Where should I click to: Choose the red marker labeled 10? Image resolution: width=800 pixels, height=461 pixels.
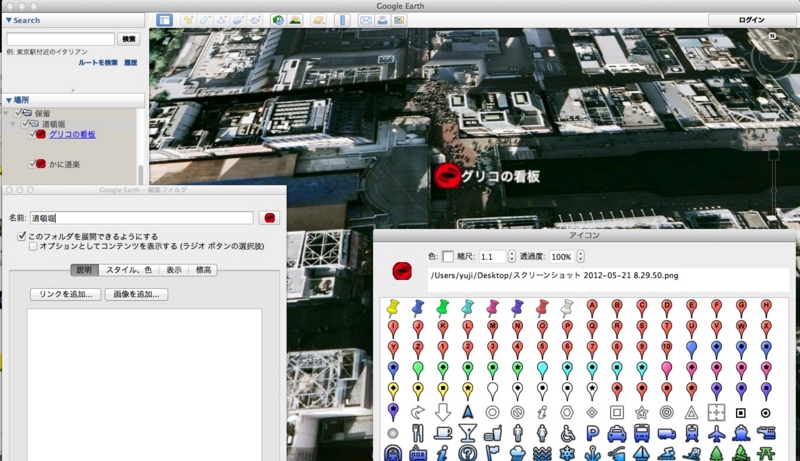[x=666, y=349]
